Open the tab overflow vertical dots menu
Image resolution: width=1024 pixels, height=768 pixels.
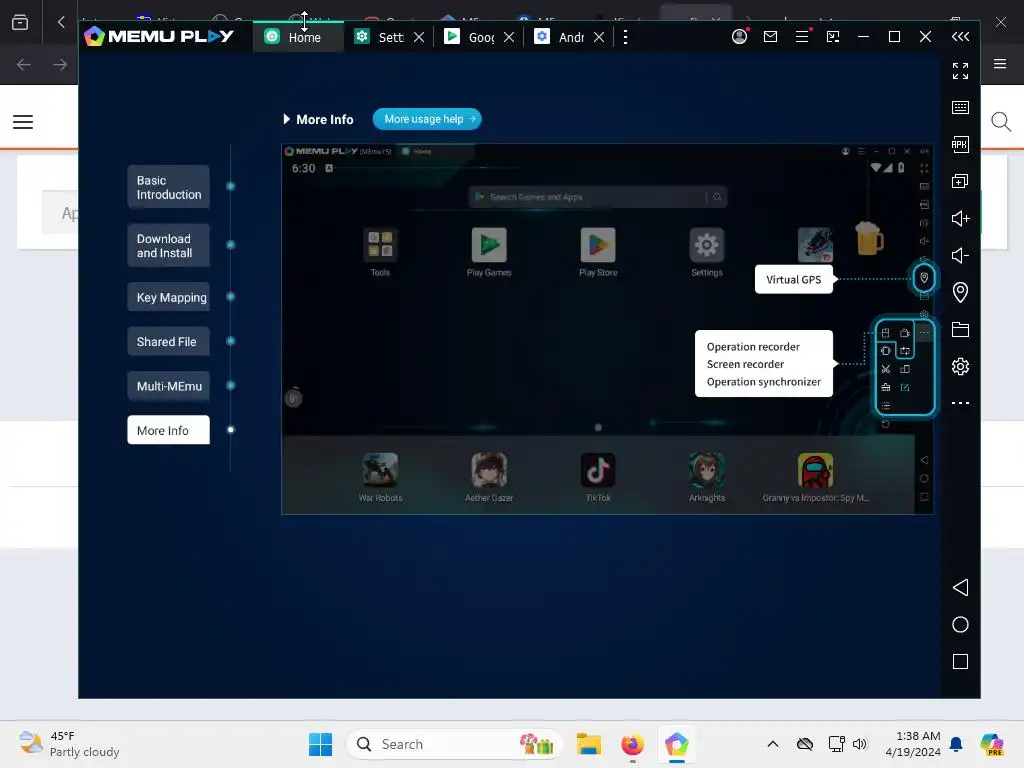point(626,37)
